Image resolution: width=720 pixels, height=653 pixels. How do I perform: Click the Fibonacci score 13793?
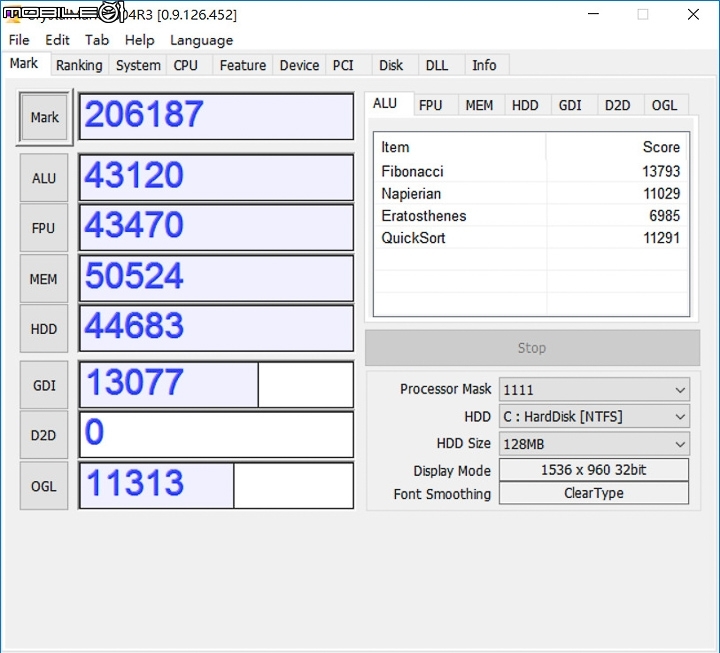coord(661,171)
